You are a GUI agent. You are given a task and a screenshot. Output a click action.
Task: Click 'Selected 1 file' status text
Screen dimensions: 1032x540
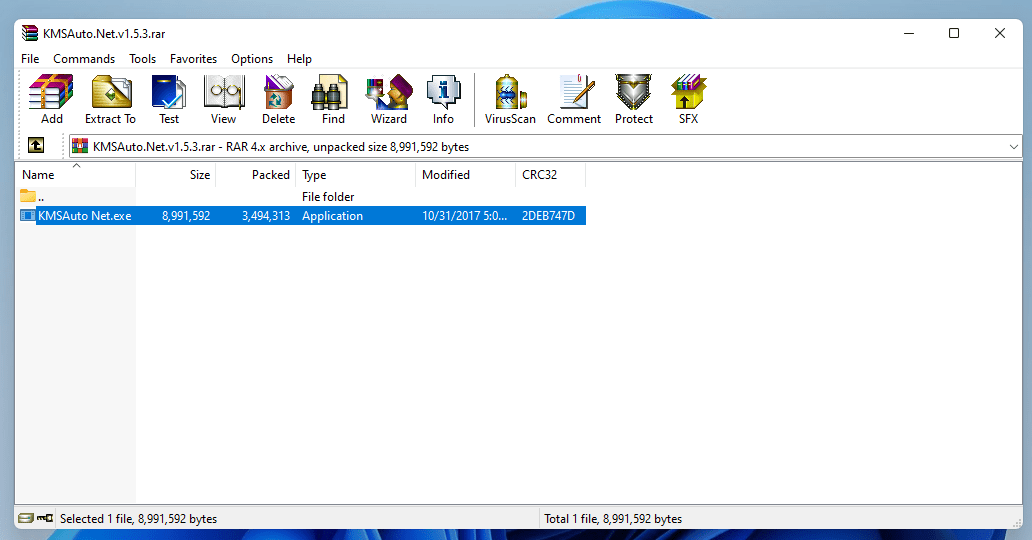[x=138, y=518]
